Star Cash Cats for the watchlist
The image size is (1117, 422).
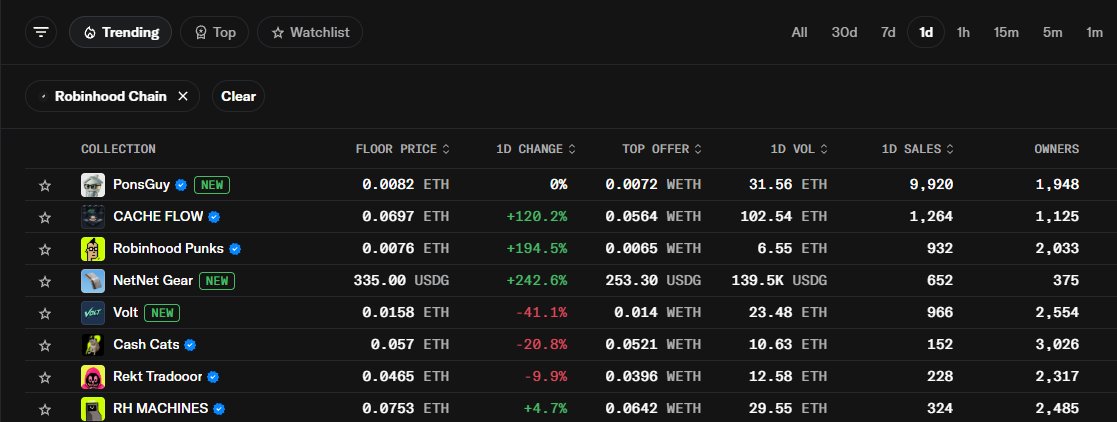(45, 345)
